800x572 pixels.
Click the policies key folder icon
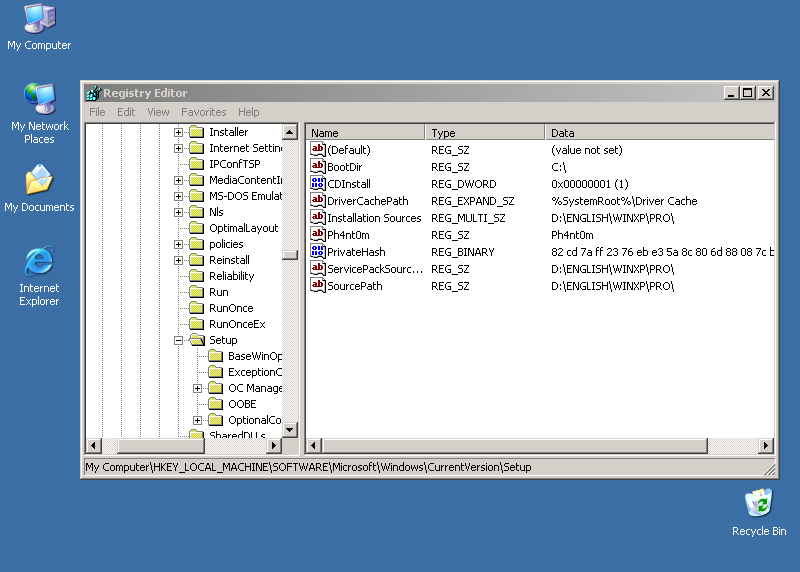pos(196,244)
